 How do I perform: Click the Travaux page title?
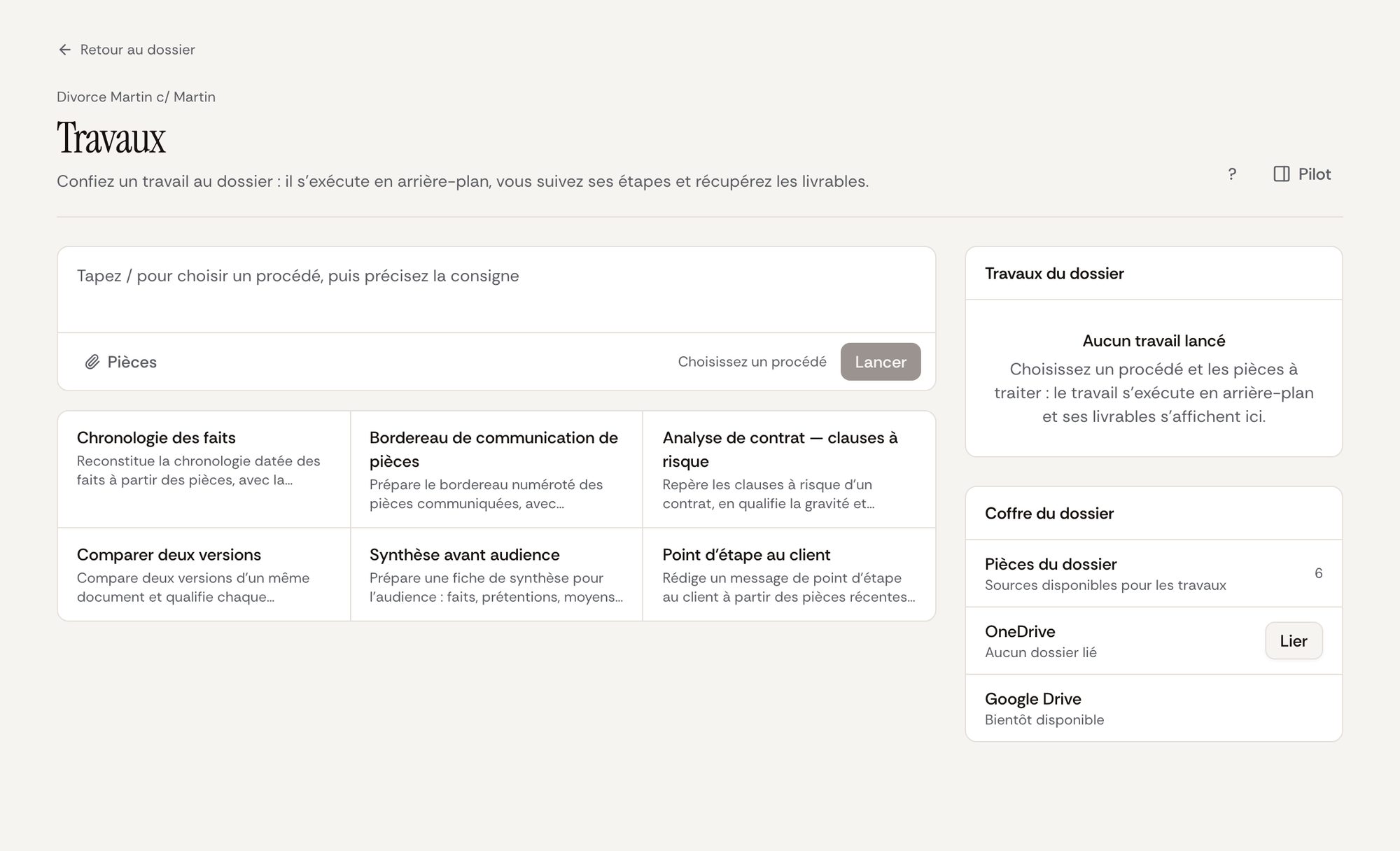111,138
